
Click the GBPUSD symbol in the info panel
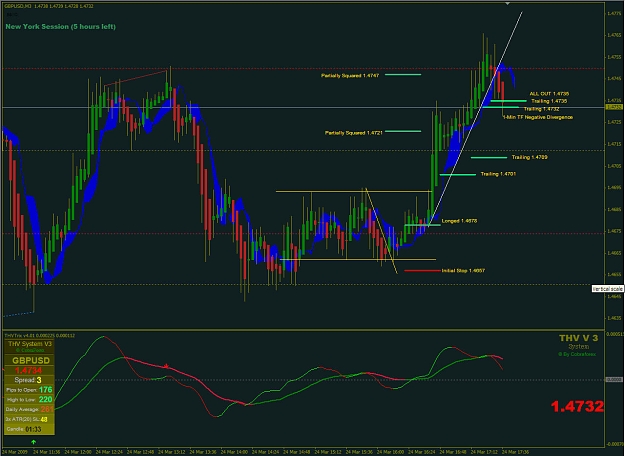click(x=31, y=361)
